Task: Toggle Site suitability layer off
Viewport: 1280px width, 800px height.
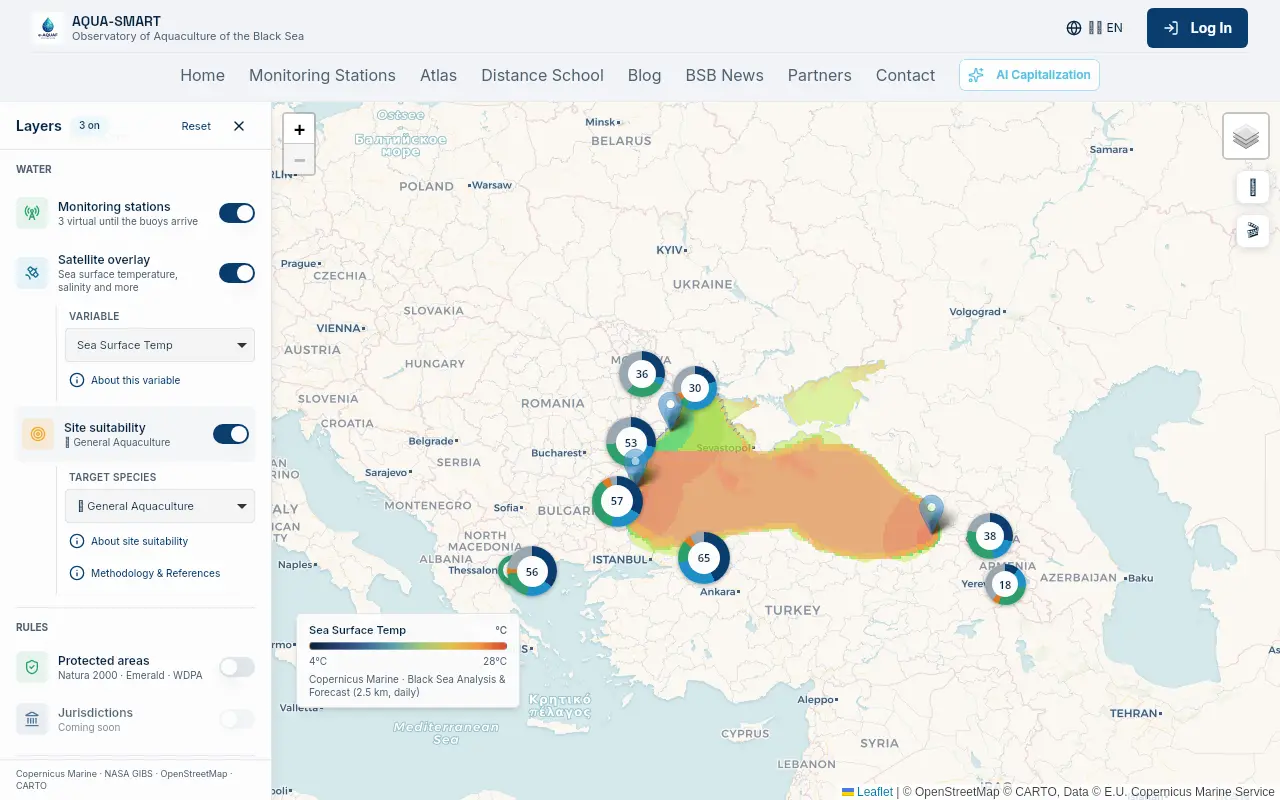Action: [231, 434]
